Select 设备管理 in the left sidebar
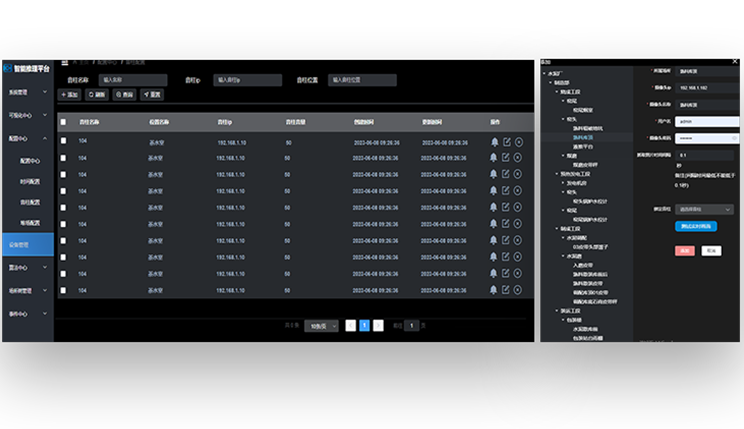The width and height of the screenshot is (744, 429). point(26,244)
